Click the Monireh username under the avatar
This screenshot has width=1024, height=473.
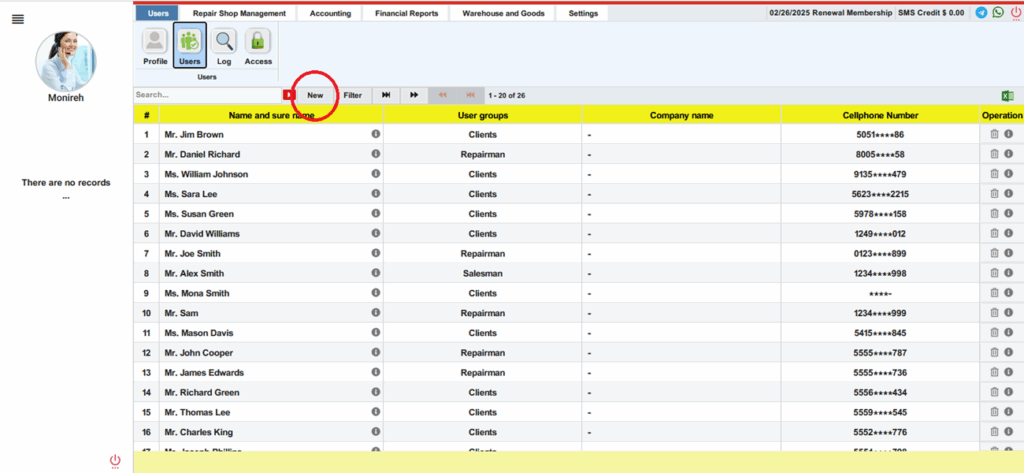[66, 98]
